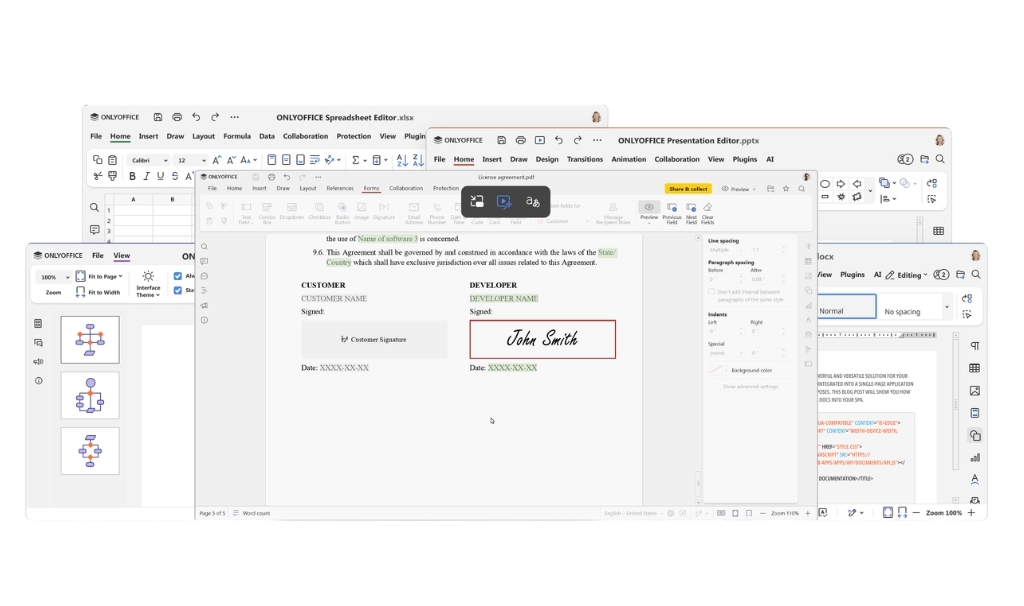
Task: Open search in Spreadsheet Editor left sidebar
Action: (94, 208)
